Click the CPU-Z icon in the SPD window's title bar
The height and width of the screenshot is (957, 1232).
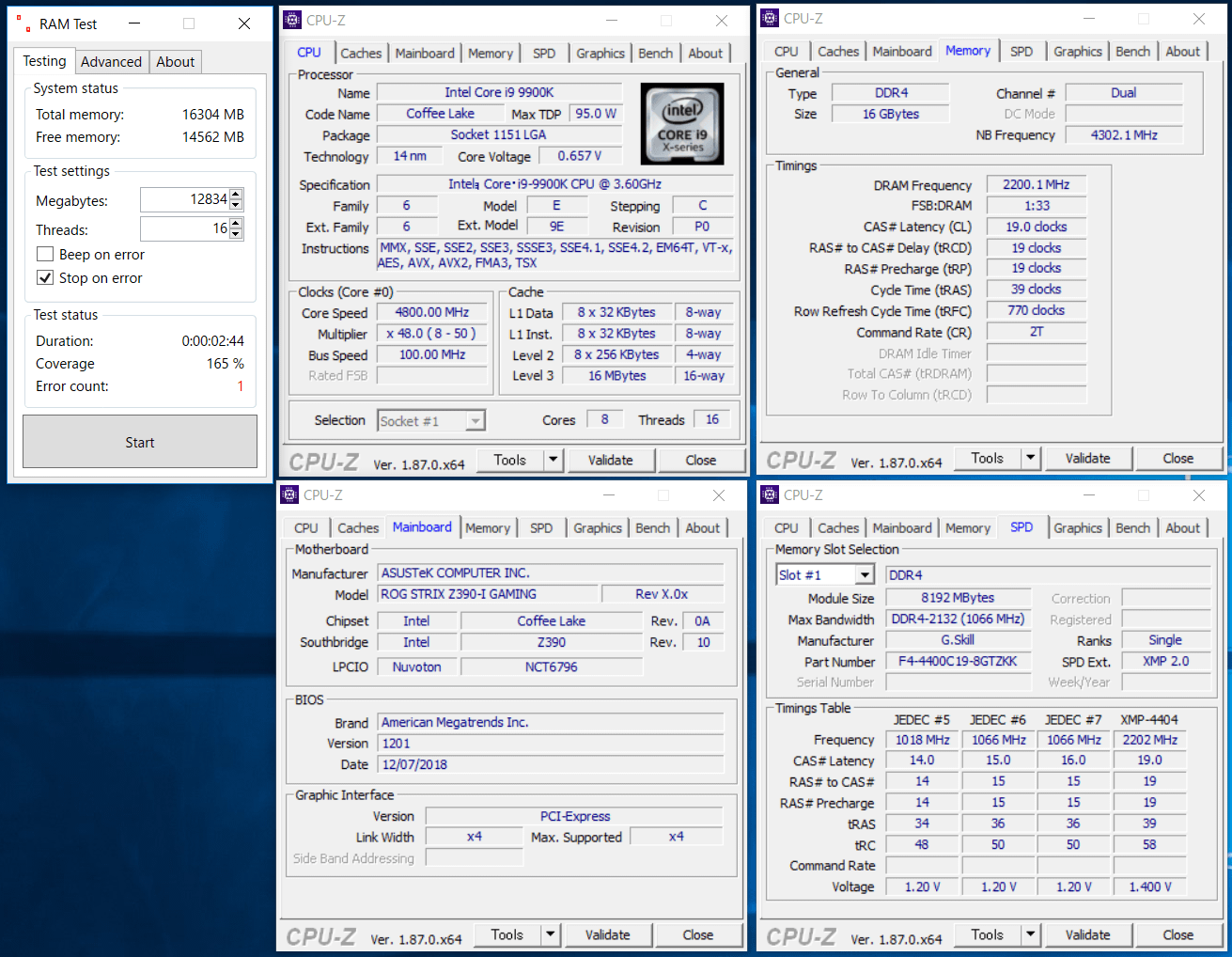click(x=770, y=494)
